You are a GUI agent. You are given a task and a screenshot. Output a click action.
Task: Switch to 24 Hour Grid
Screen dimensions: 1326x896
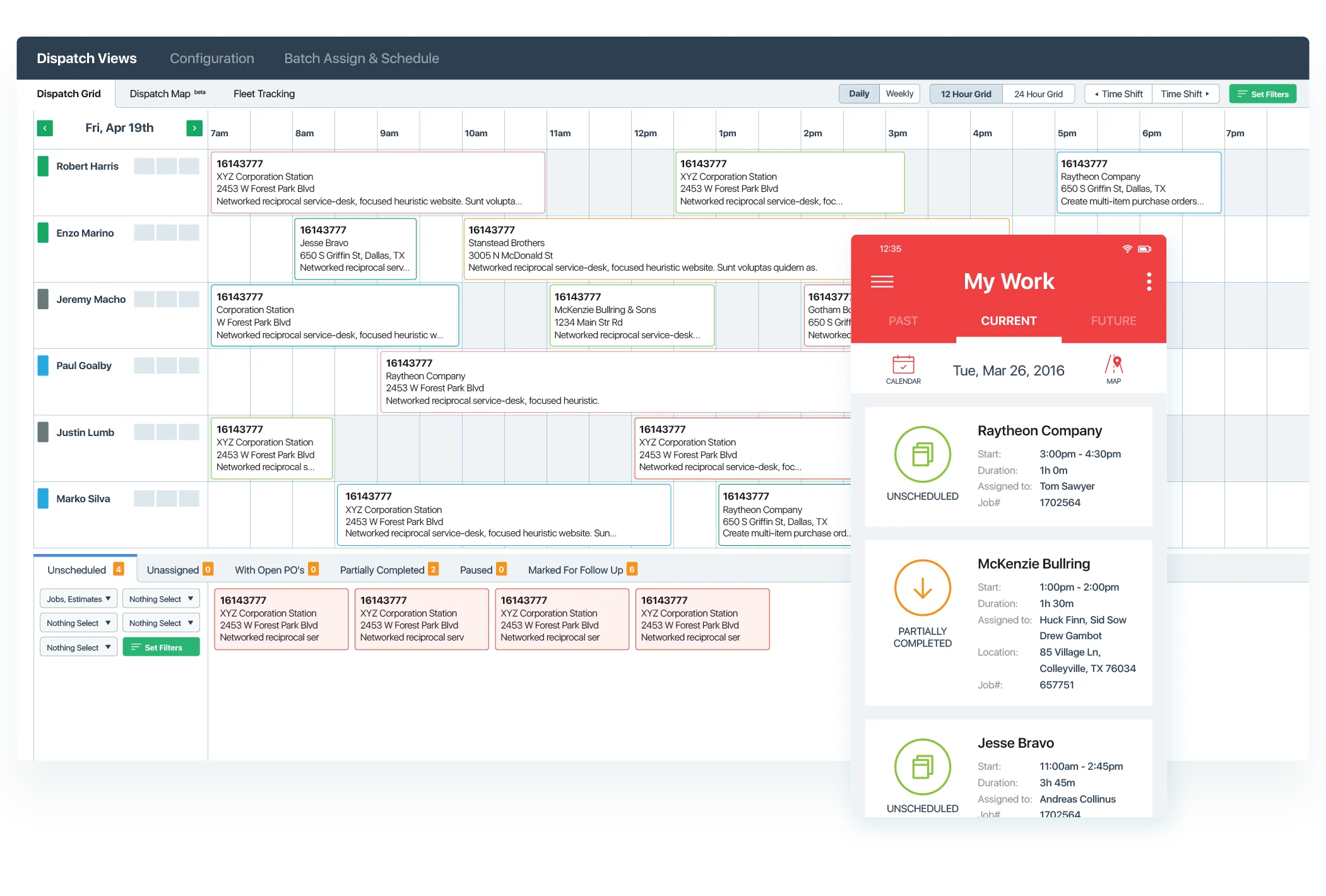1038,94
